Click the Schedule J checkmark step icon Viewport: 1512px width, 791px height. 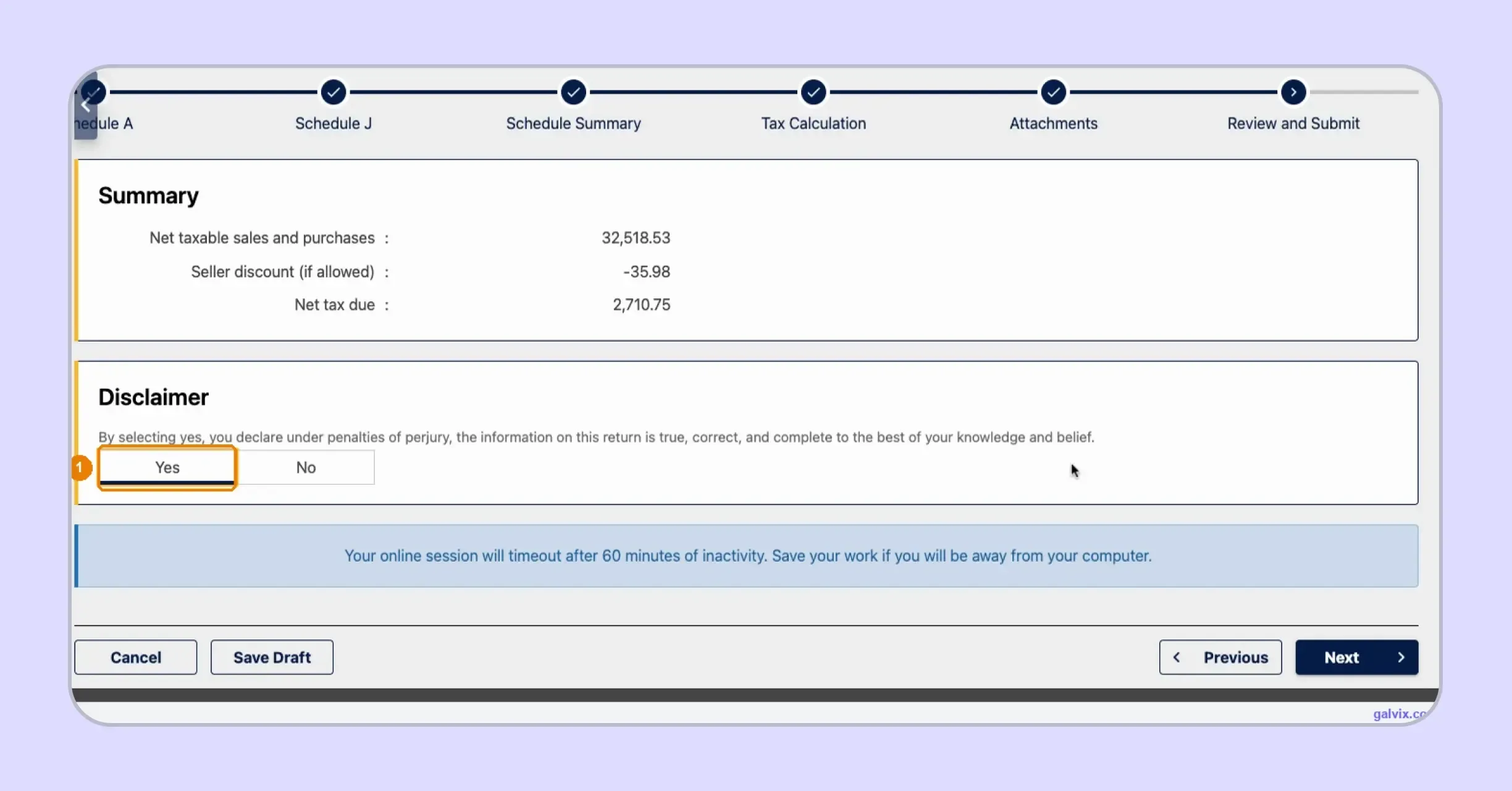pos(334,93)
